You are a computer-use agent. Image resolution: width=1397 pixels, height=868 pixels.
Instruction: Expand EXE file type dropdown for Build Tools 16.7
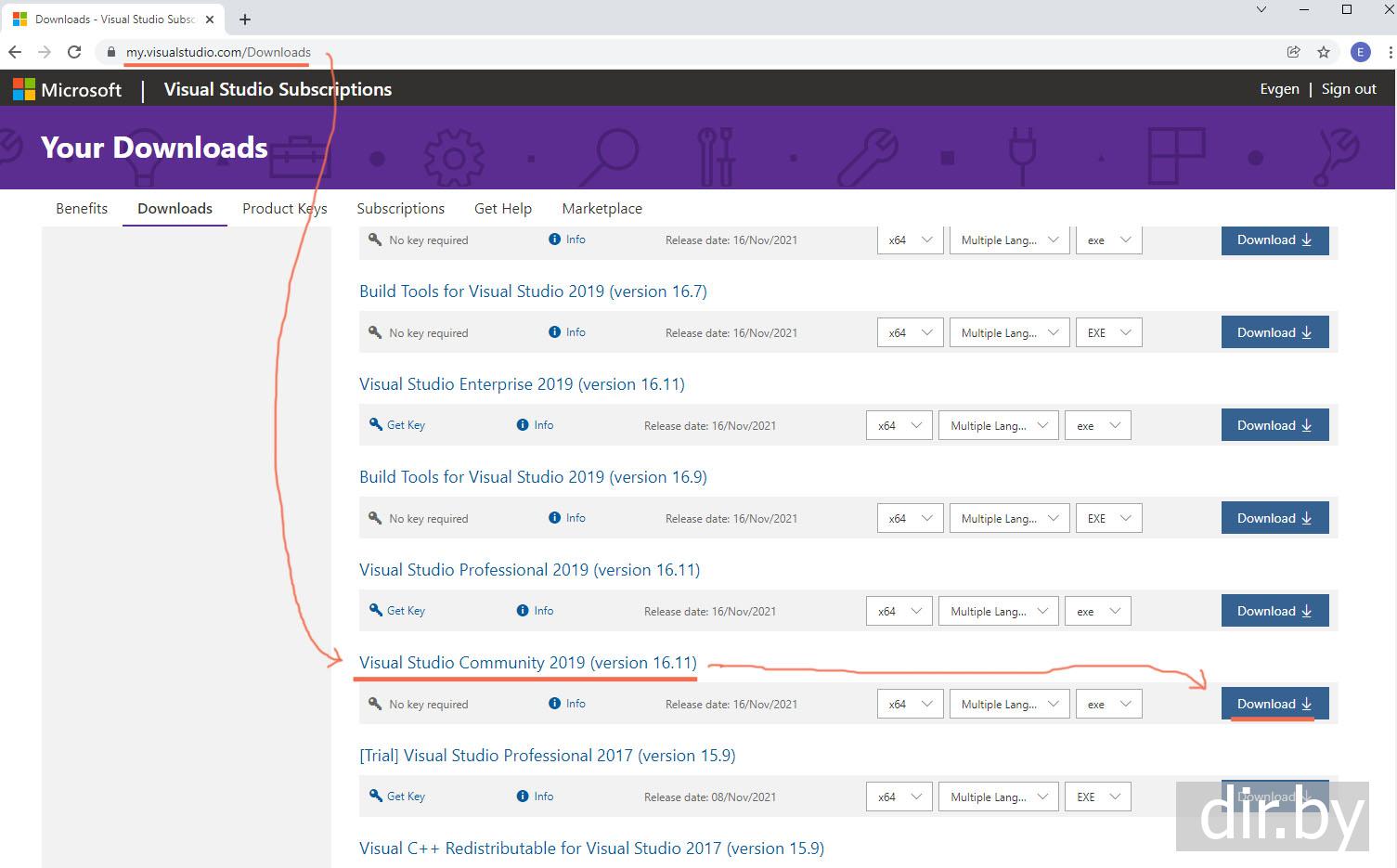1108,333
